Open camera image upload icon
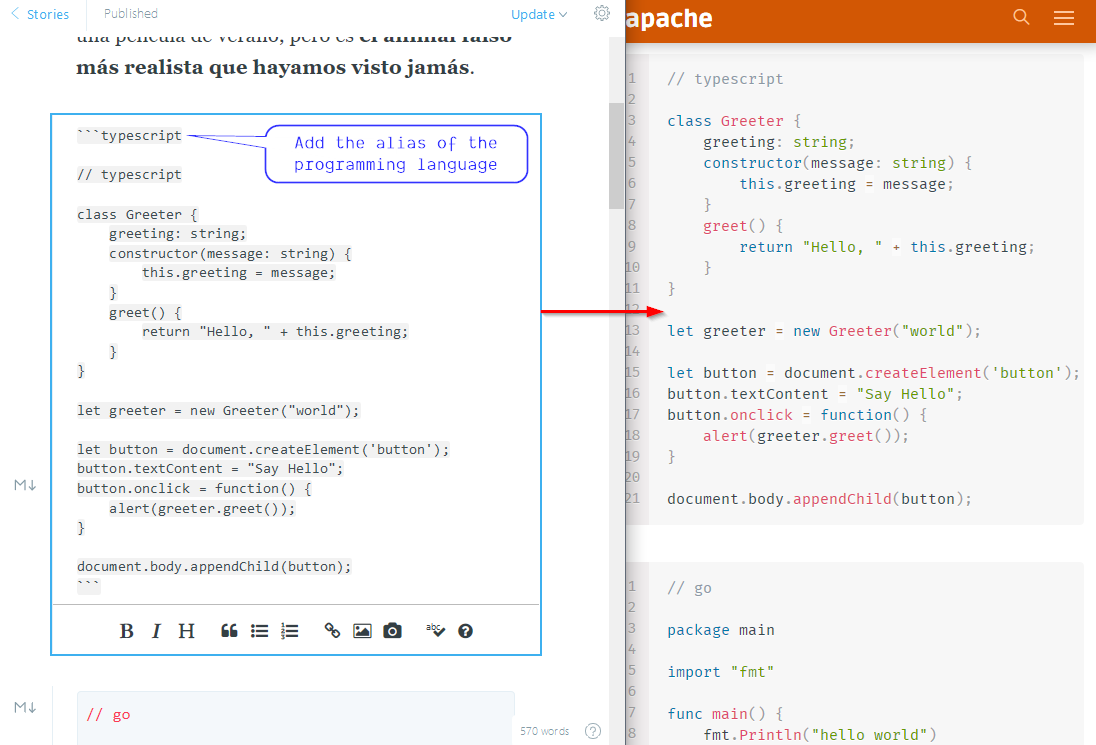This screenshot has height=745, width=1096. point(392,631)
